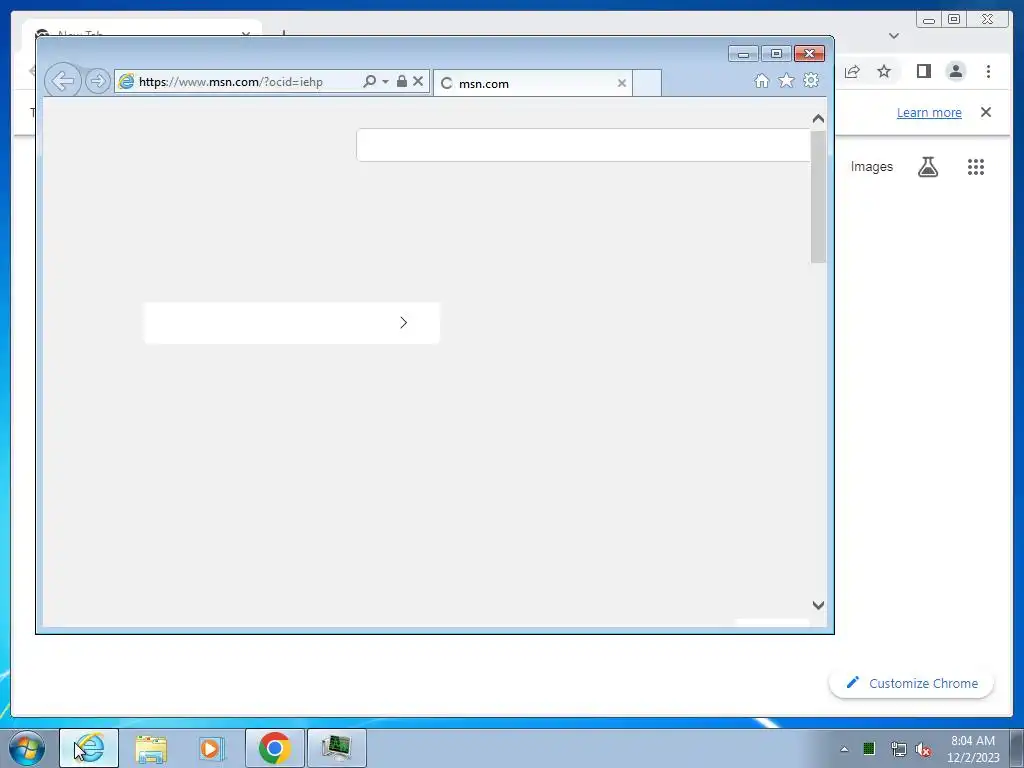Image resolution: width=1024 pixels, height=768 pixels.
Task: Click Internet Explorer taskbar icon
Action: [x=89, y=748]
